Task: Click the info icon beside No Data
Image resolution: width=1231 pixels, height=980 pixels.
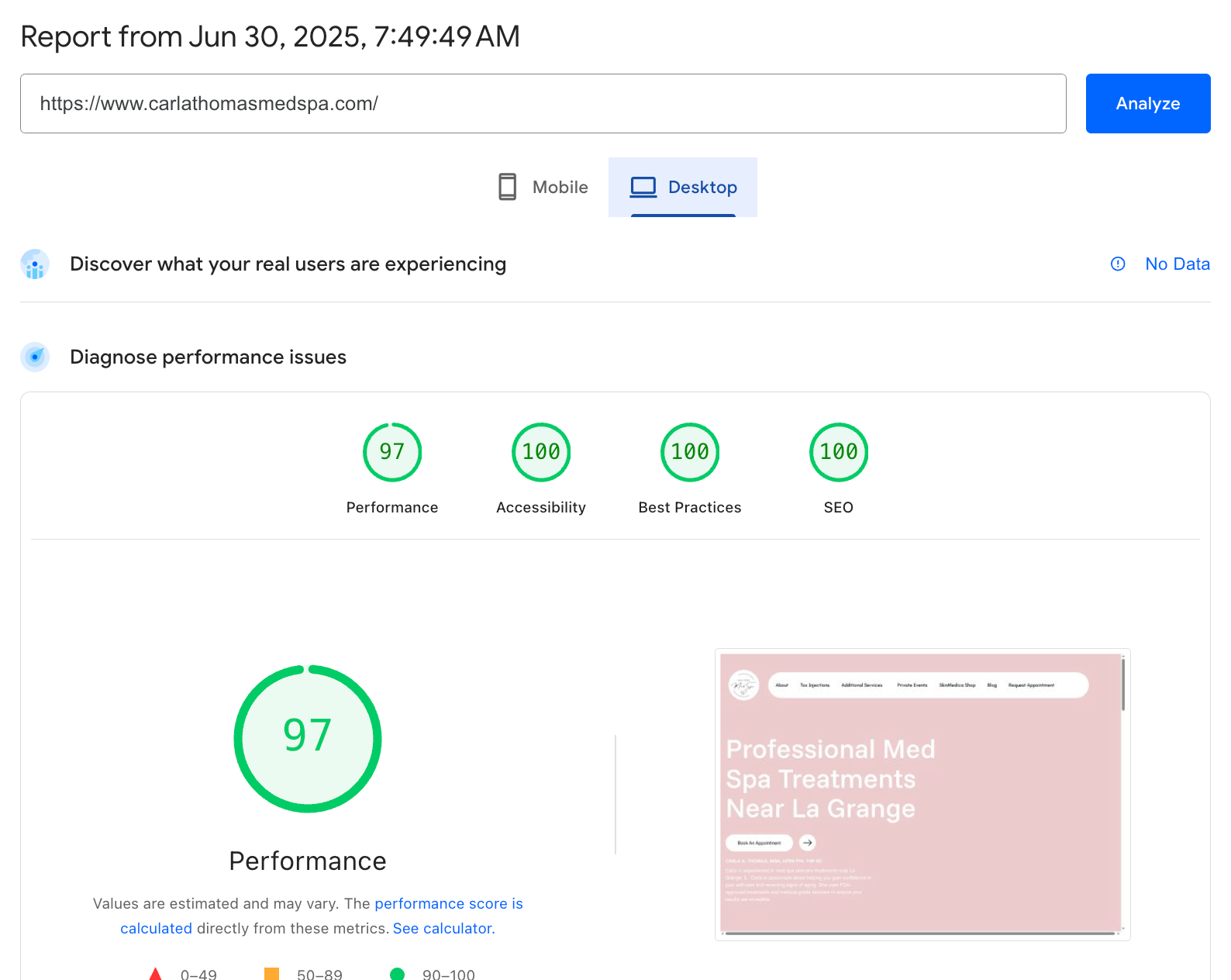Action: coord(1118,264)
